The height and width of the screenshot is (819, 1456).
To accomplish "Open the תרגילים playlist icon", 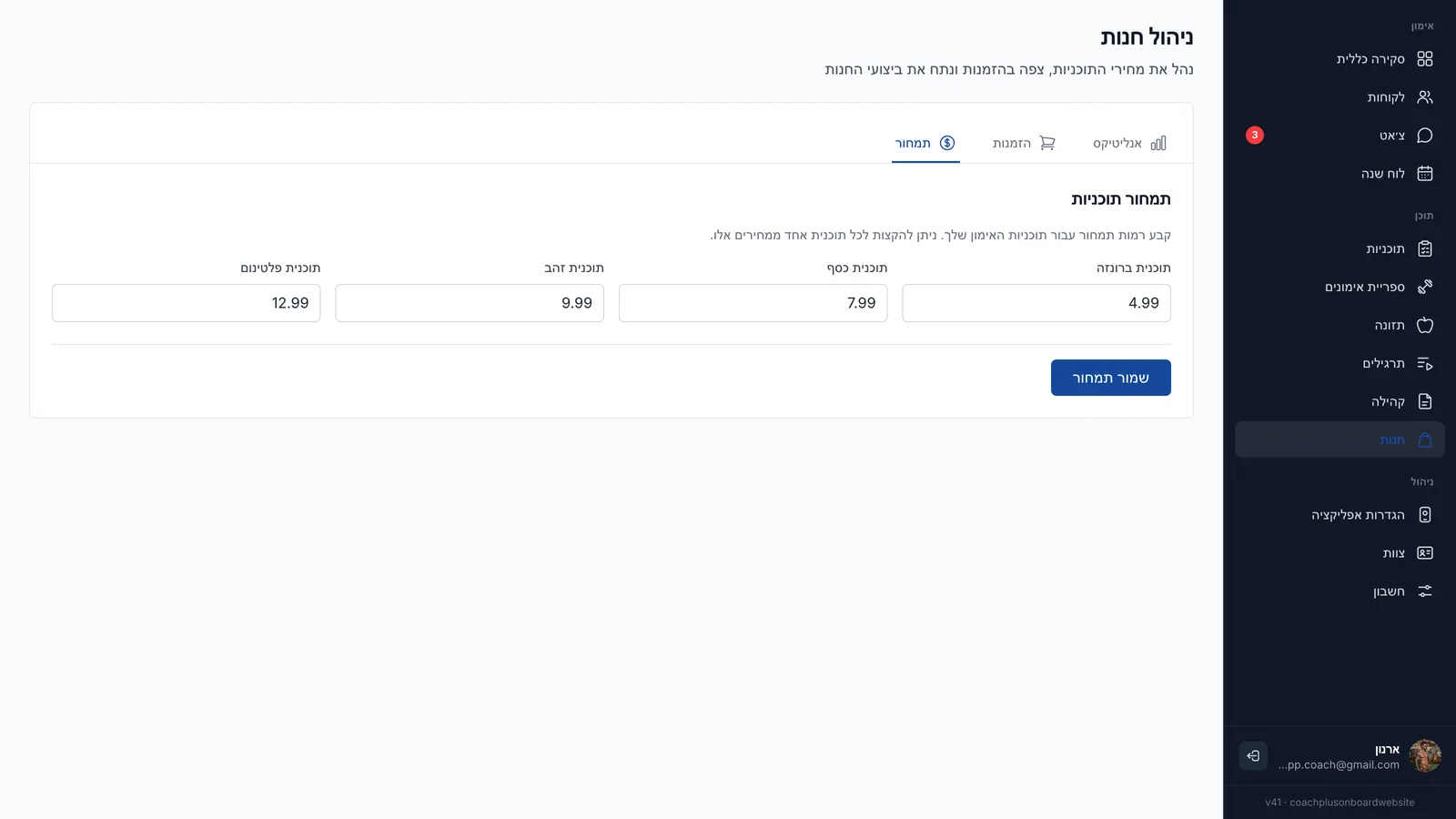I will (1425, 364).
